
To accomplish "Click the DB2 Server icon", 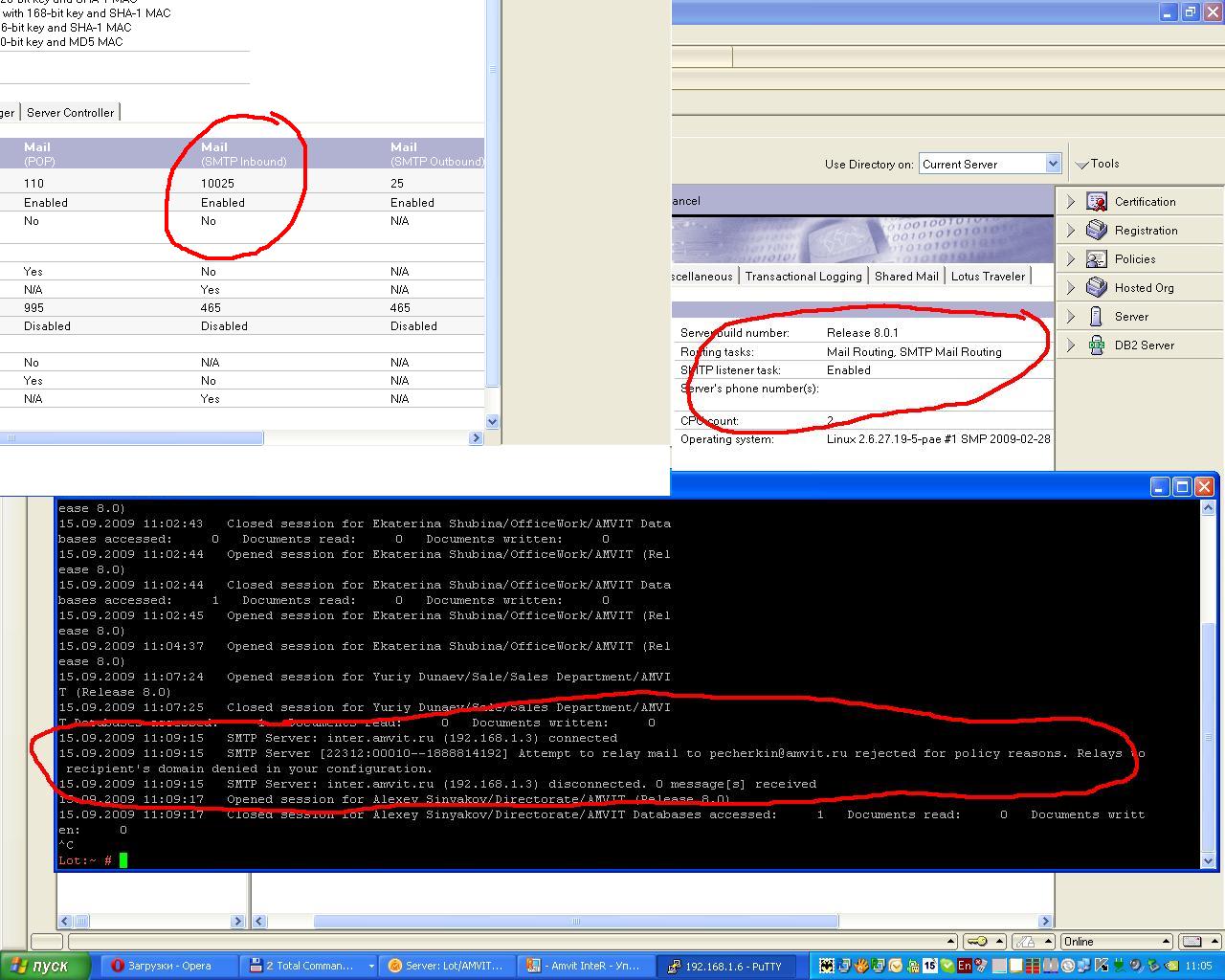I will click(x=1097, y=345).
